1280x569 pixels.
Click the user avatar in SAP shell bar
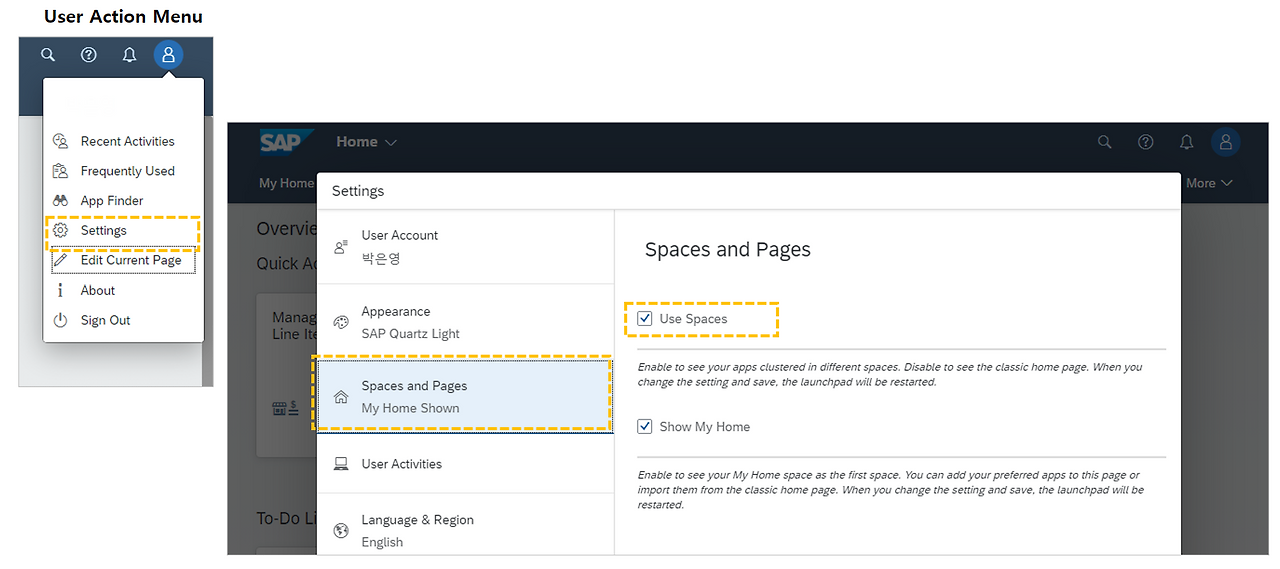pos(1226,142)
